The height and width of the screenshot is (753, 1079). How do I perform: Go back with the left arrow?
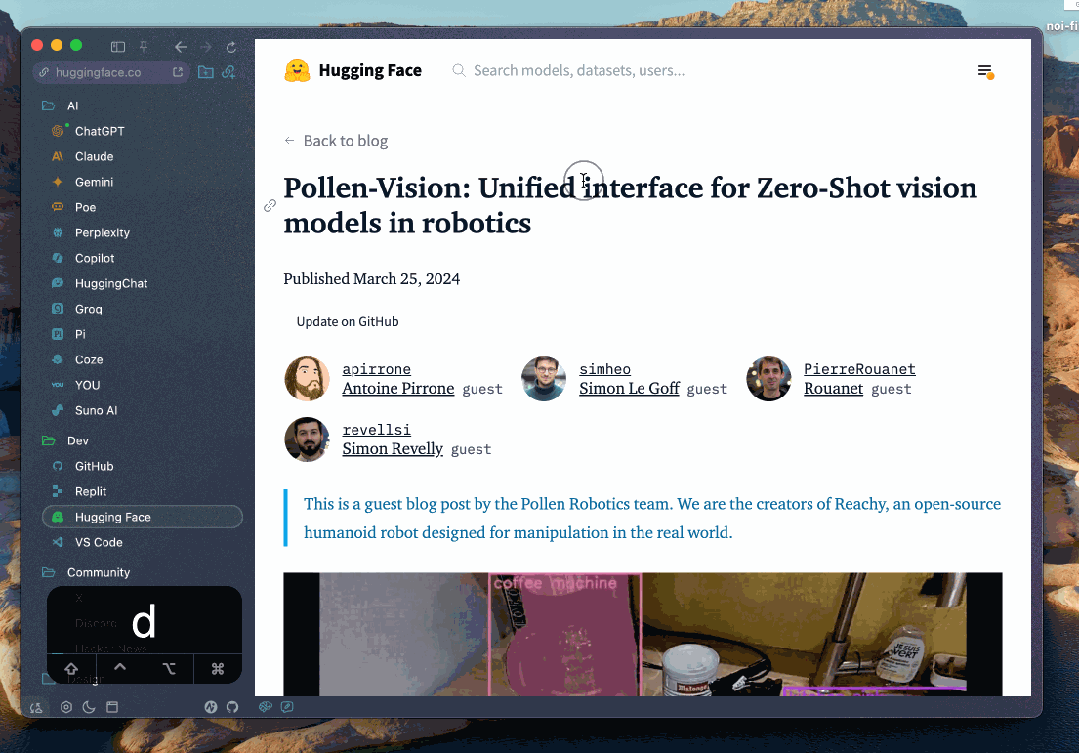(181, 47)
